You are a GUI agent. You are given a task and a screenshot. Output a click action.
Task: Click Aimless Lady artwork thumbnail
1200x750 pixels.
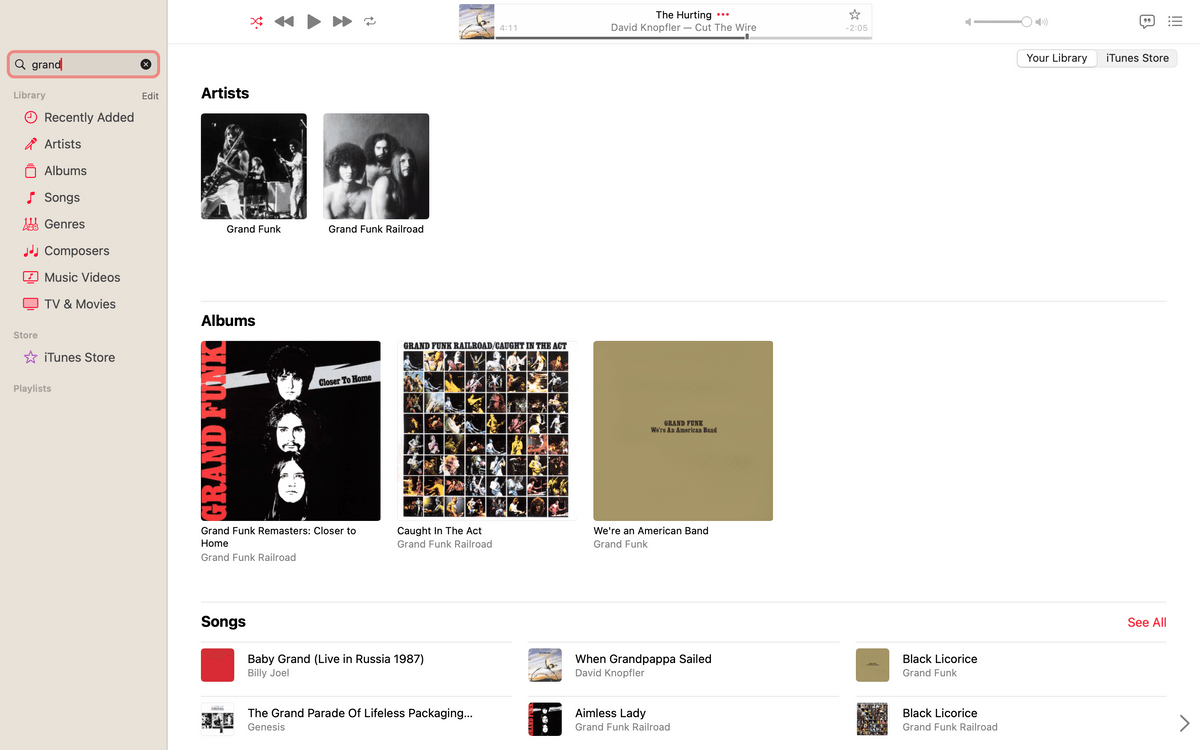click(x=545, y=720)
